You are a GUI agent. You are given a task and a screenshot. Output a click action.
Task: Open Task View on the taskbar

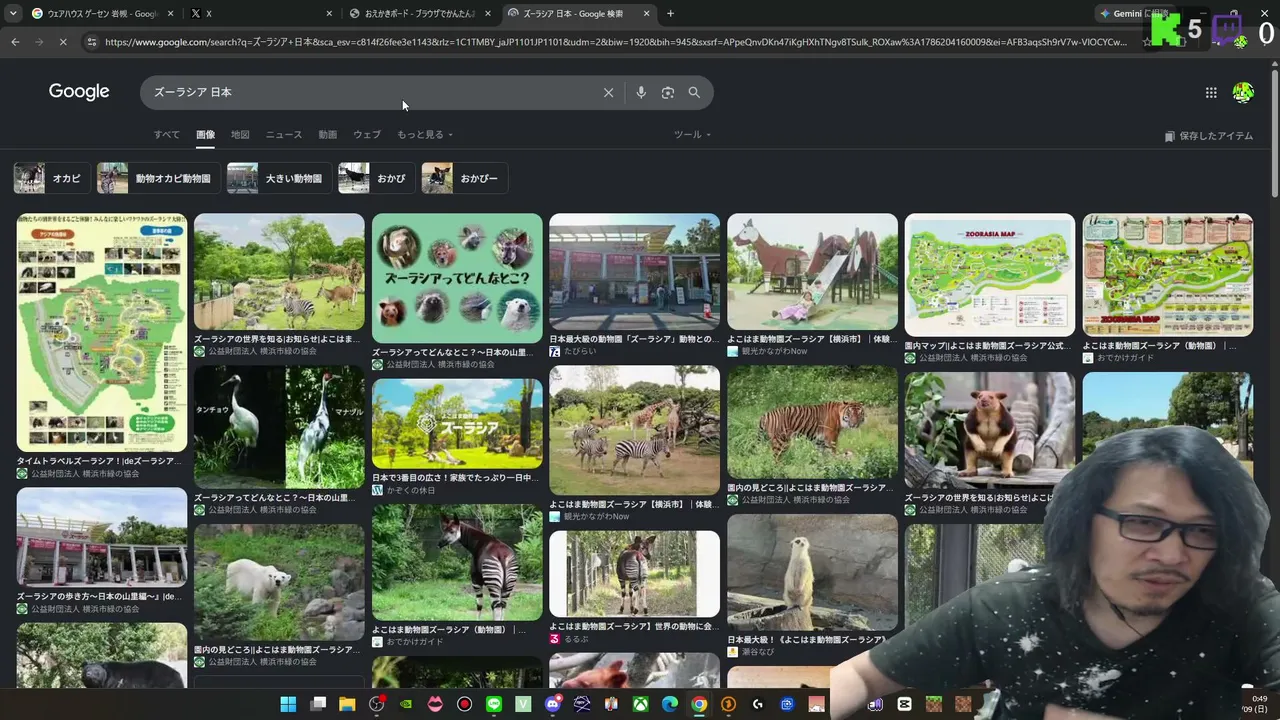318,704
